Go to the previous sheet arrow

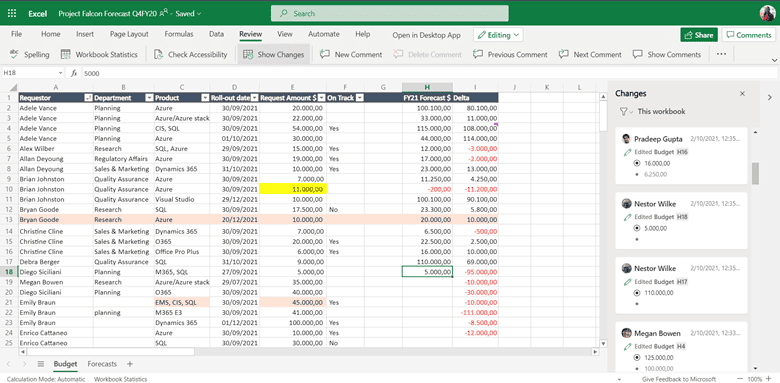point(9,364)
